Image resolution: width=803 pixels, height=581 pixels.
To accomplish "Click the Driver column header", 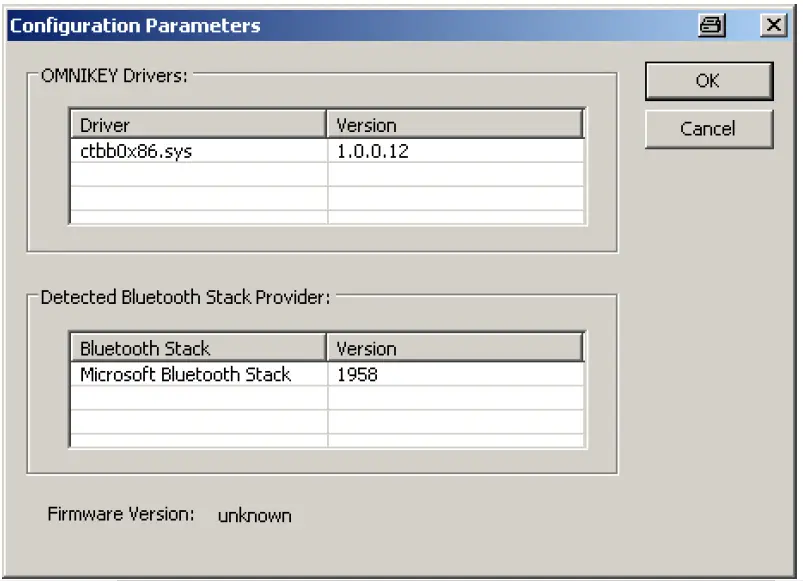I will (x=120, y=124).
